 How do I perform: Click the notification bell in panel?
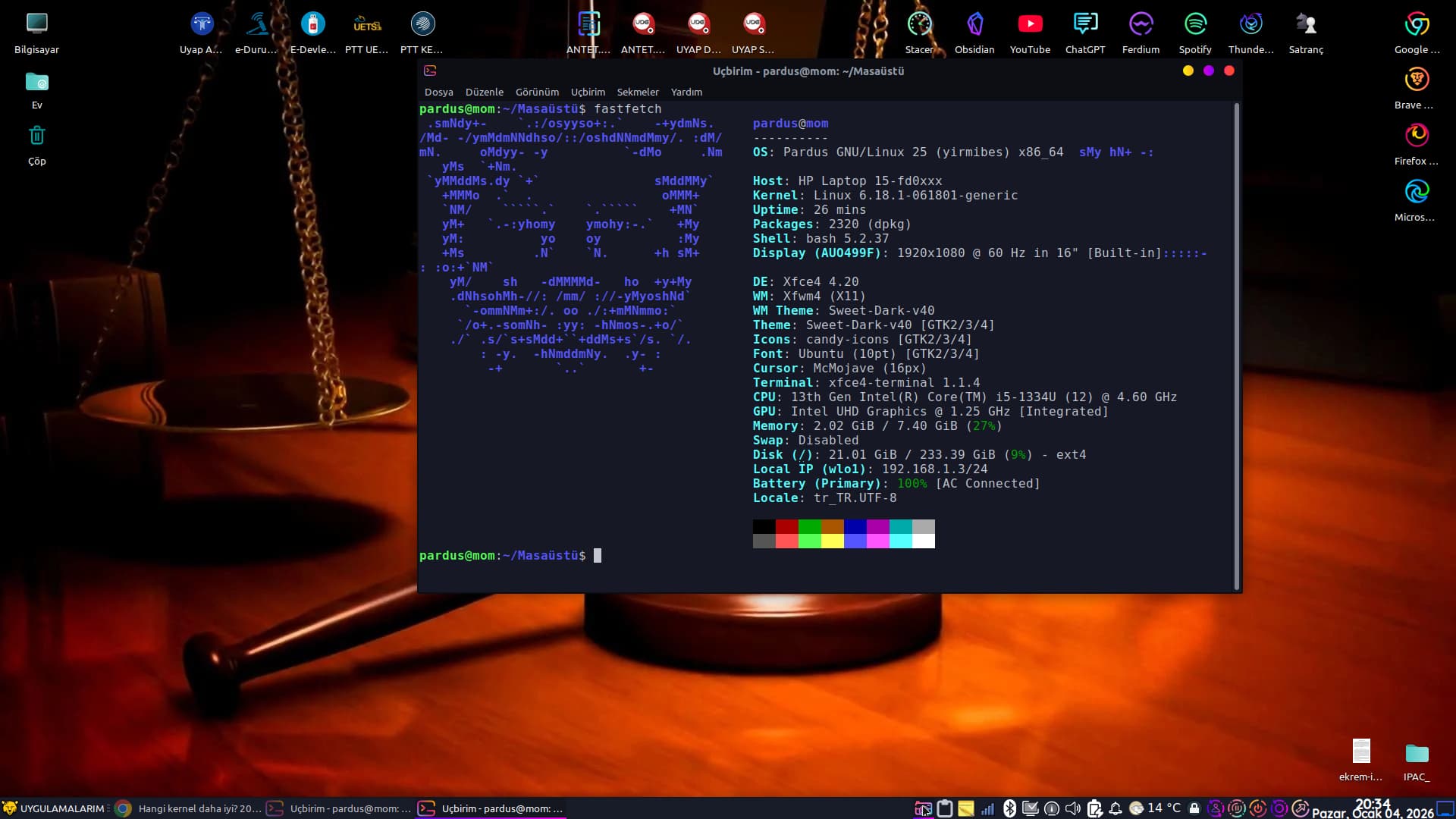tap(1116, 808)
